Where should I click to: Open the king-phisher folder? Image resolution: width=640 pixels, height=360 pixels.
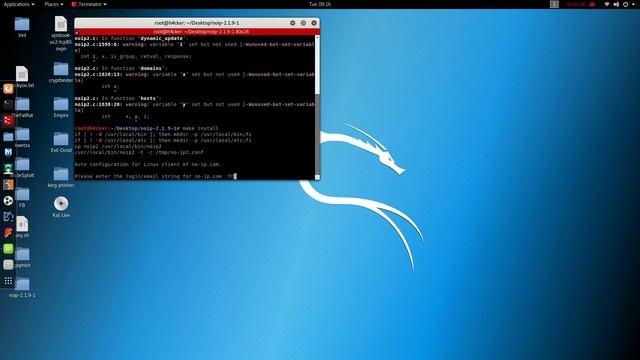(61, 174)
